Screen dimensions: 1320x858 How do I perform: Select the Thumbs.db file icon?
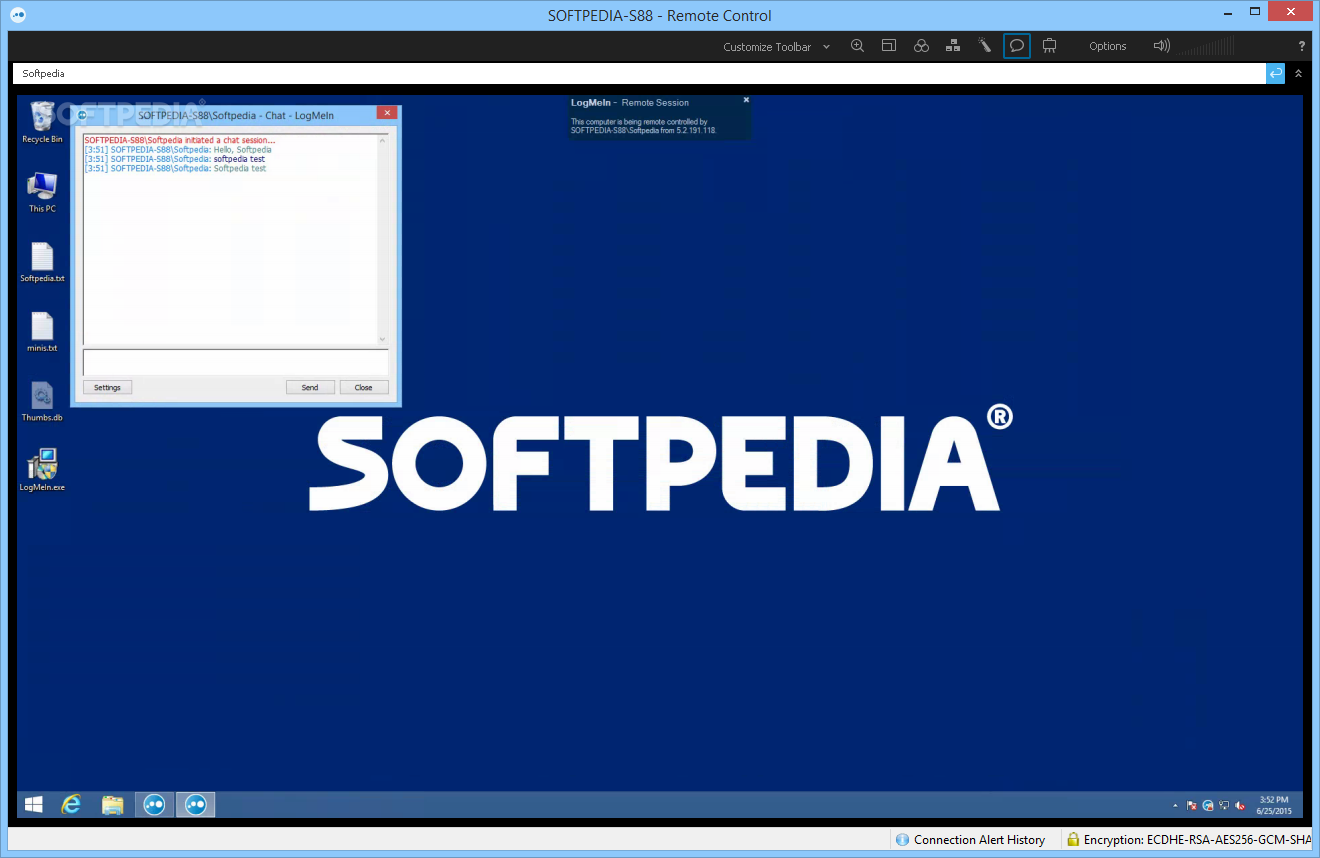[42, 402]
